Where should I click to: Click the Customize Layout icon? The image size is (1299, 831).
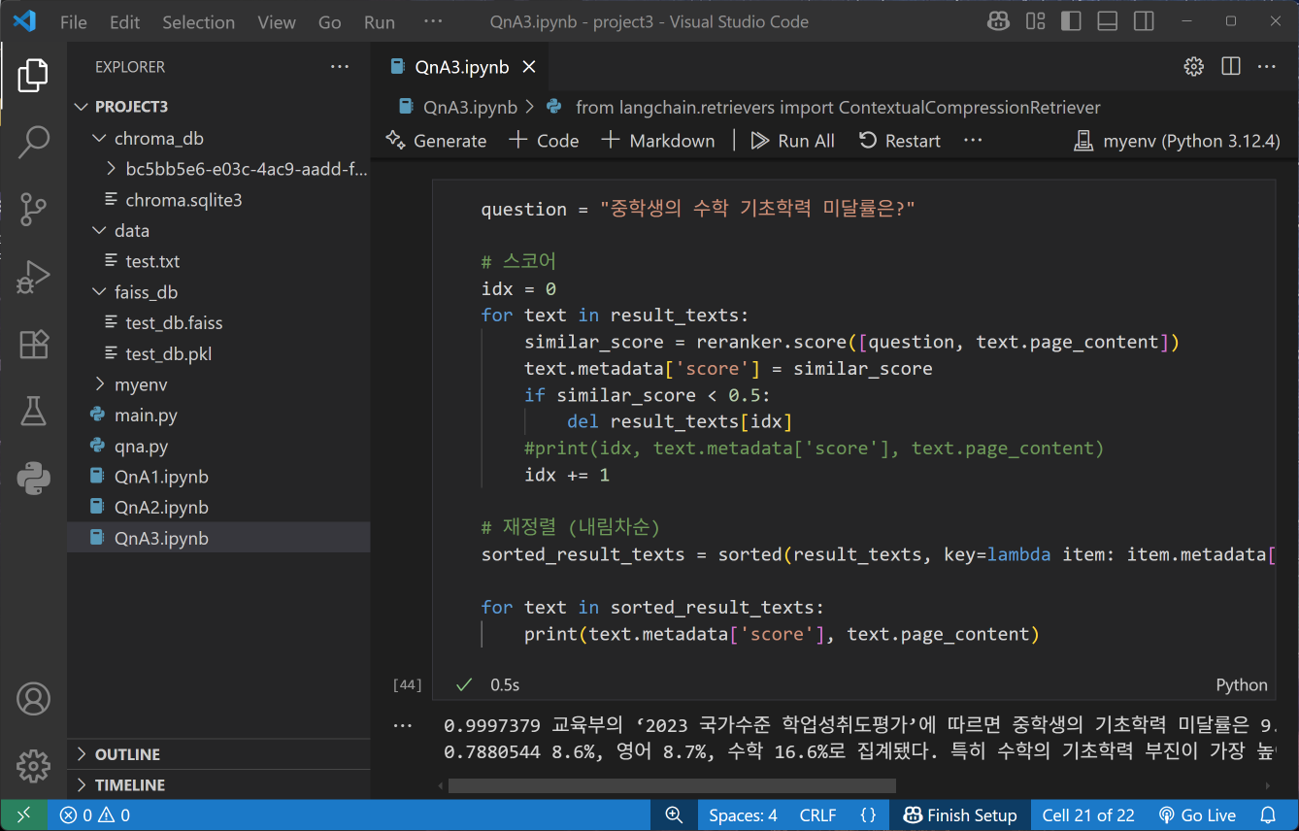pyautogui.click(x=1035, y=21)
